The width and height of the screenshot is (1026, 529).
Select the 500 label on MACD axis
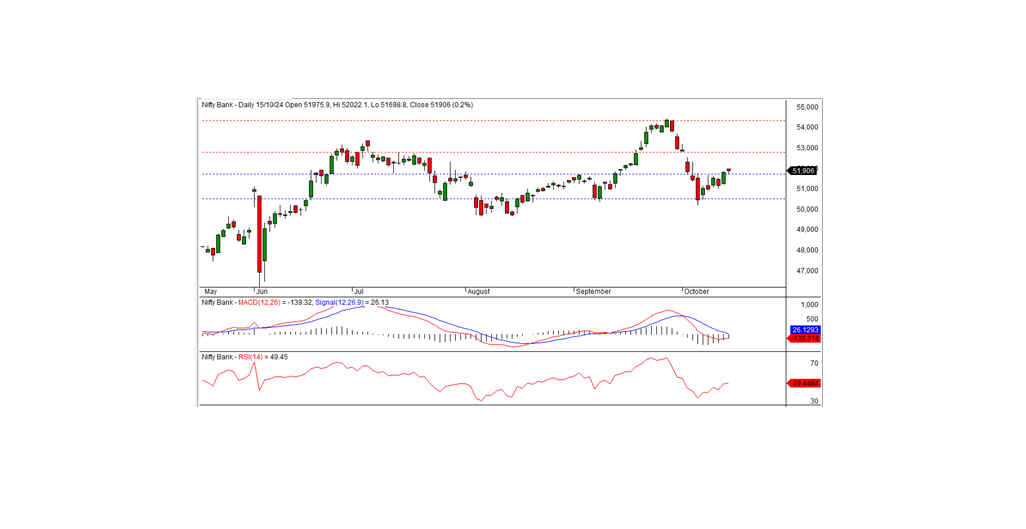pyautogui.click(x=812, y=319)
